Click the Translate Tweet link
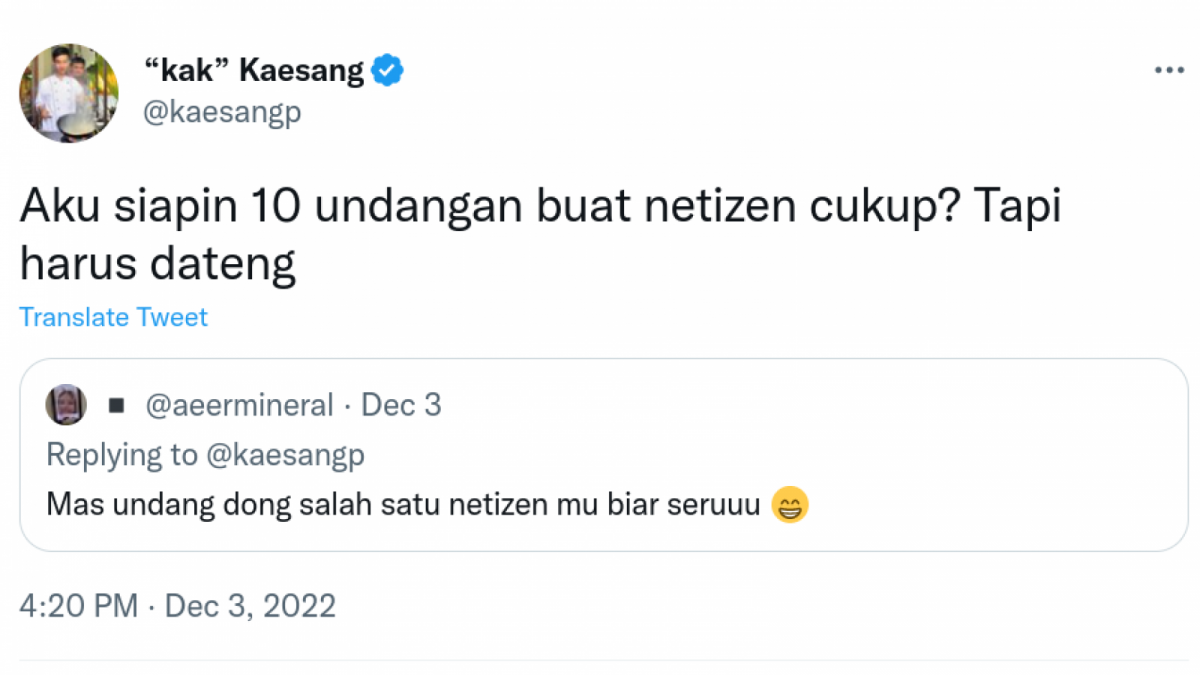 pos(113,317)
